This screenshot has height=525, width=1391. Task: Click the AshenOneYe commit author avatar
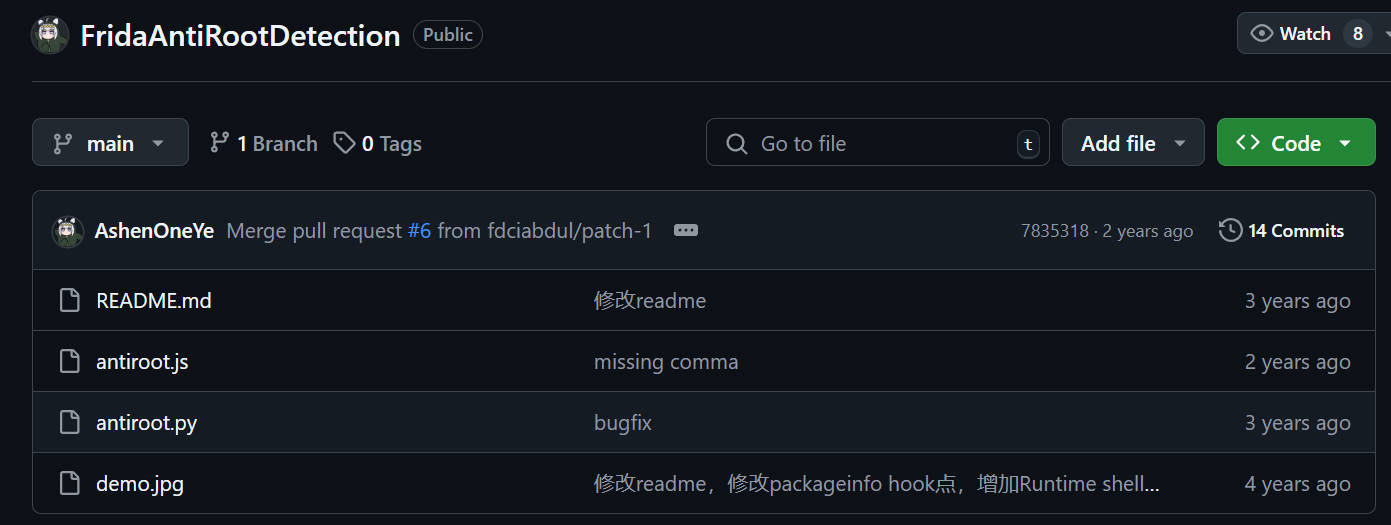67,231
